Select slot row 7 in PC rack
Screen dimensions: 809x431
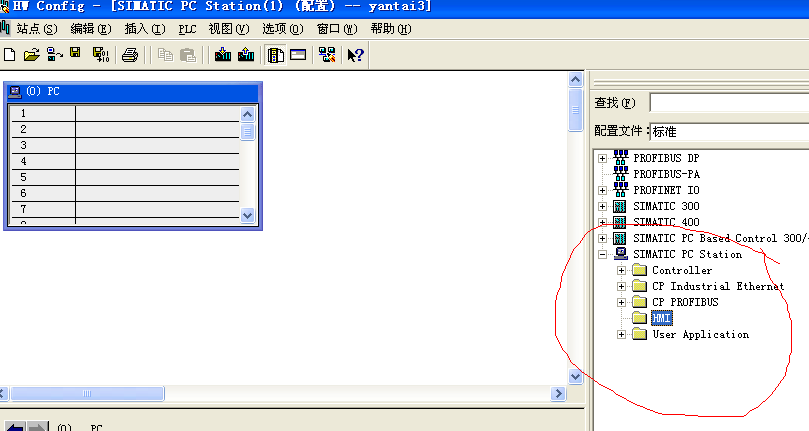125,210
